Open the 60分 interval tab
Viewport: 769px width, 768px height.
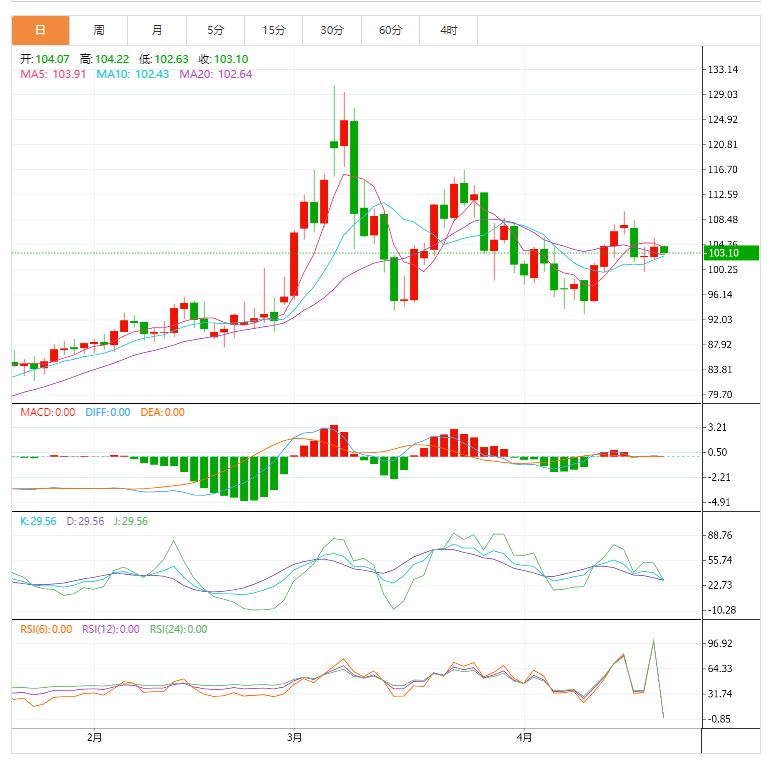390,30
